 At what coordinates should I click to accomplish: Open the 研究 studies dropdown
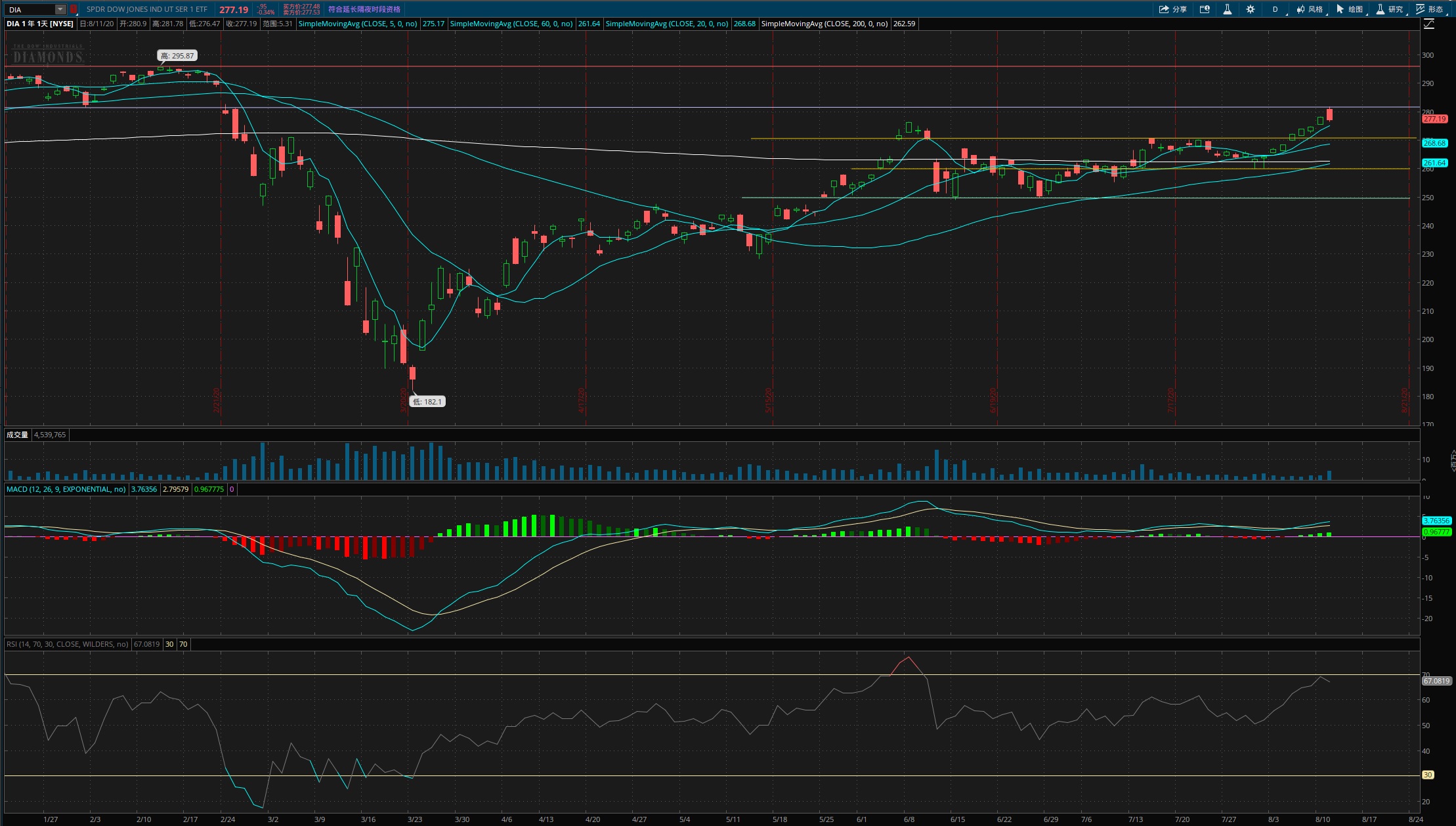pos(1390,9)
